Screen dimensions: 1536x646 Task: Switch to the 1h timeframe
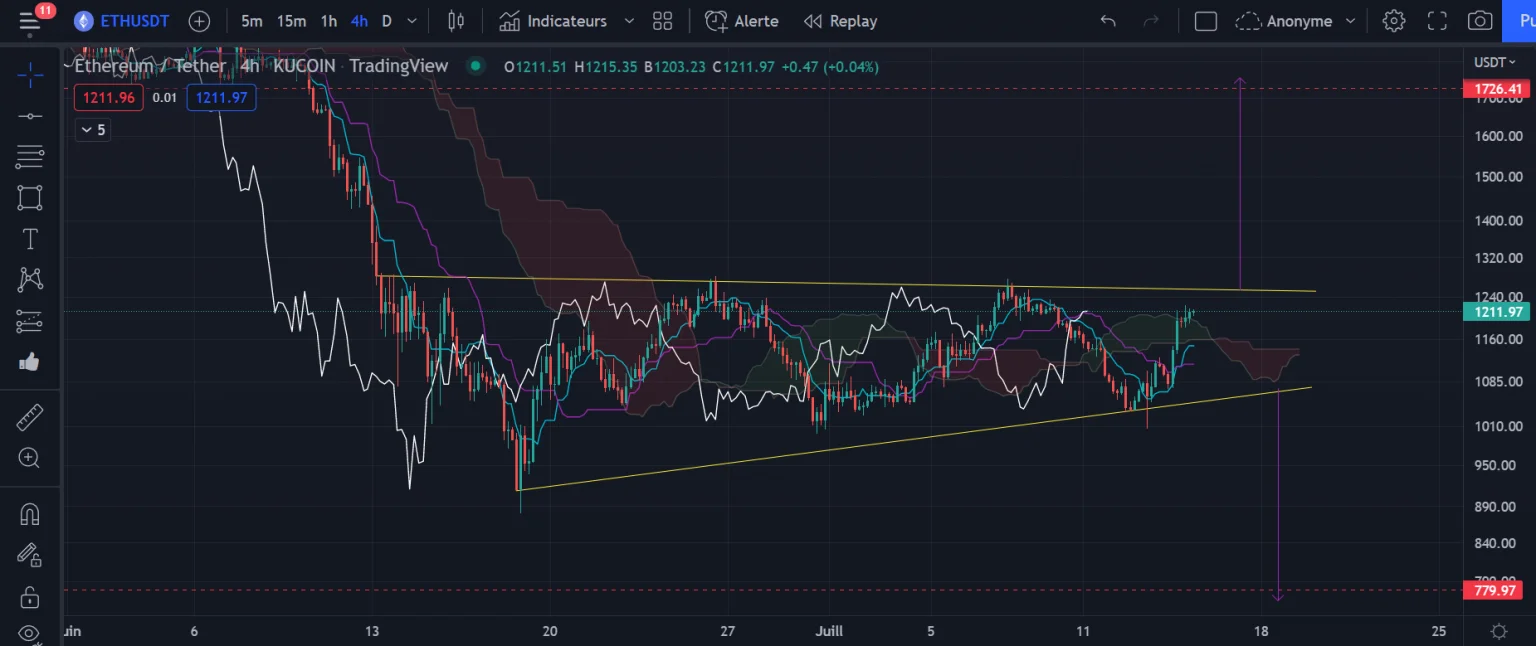click(x=328, y=21)
